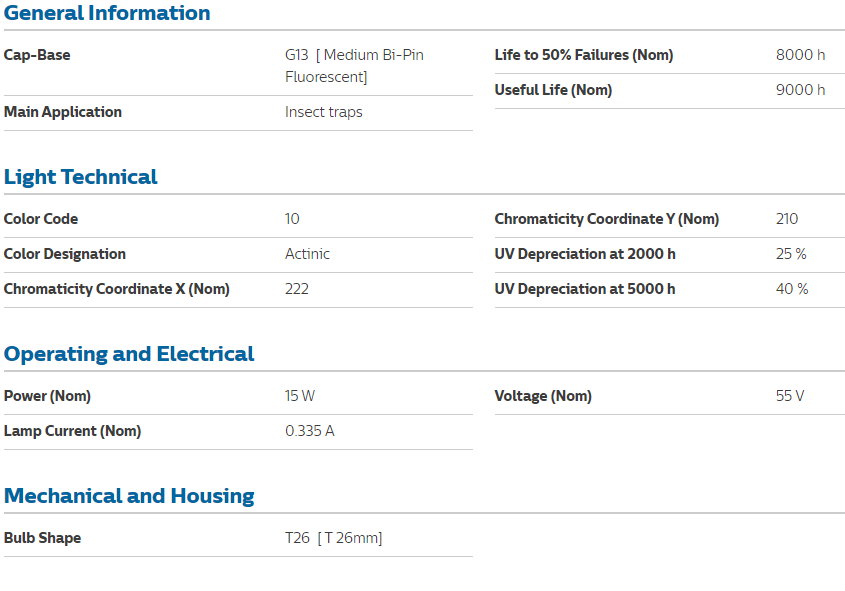This screenshot has width=845, height=591.
Task: Click the Lamp Current (Nom) label
Action: pos(72,431)
